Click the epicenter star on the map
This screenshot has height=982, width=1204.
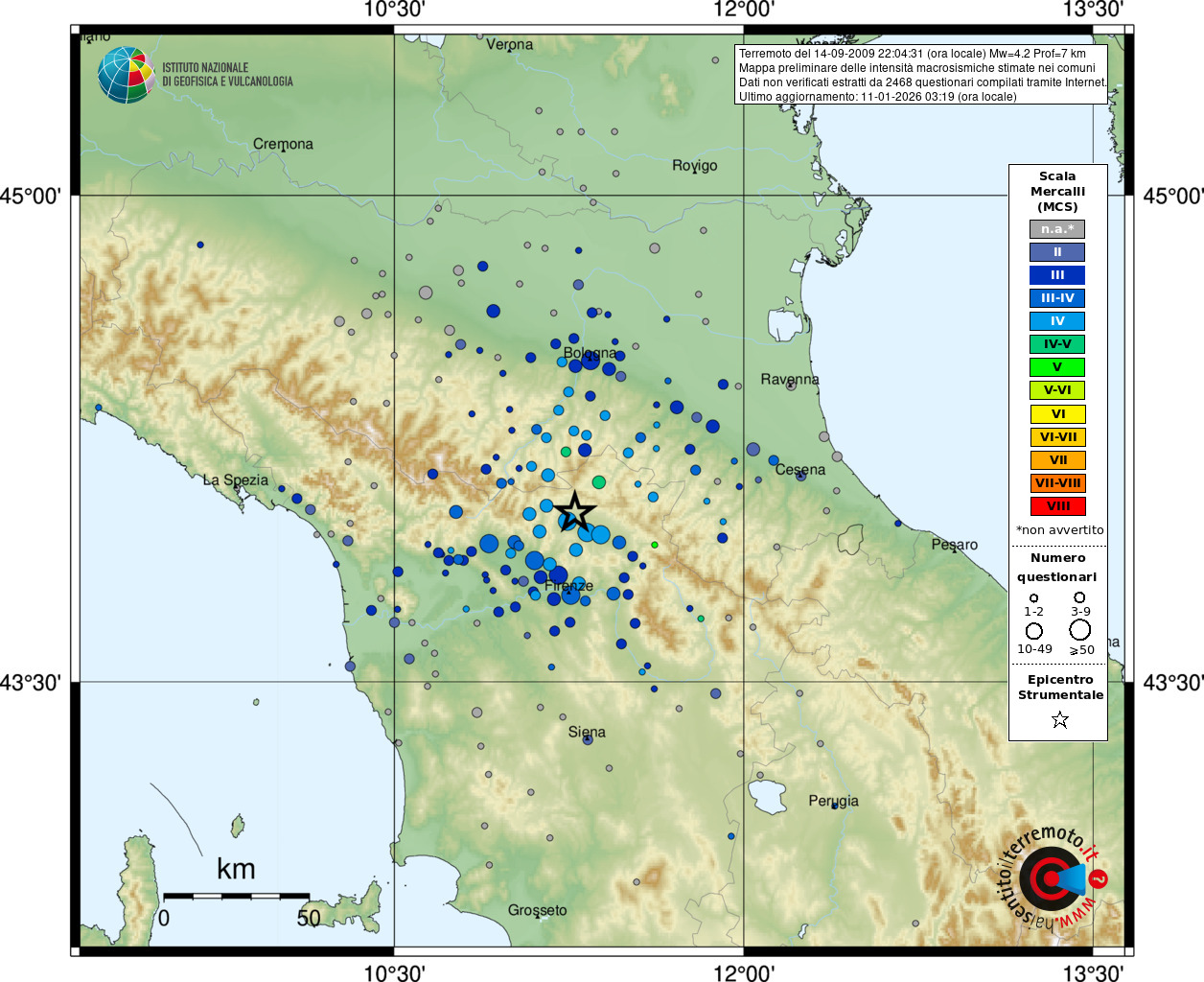[x=575, y=511]
